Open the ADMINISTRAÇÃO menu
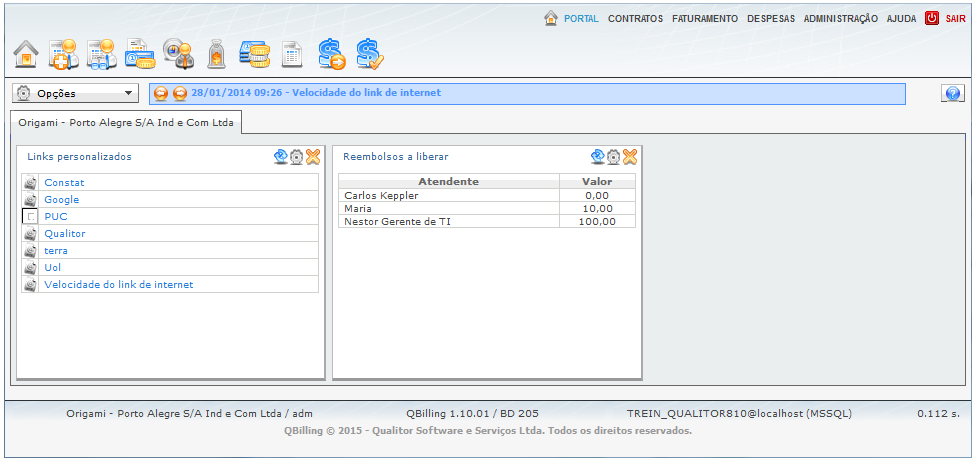 [840, 18]
